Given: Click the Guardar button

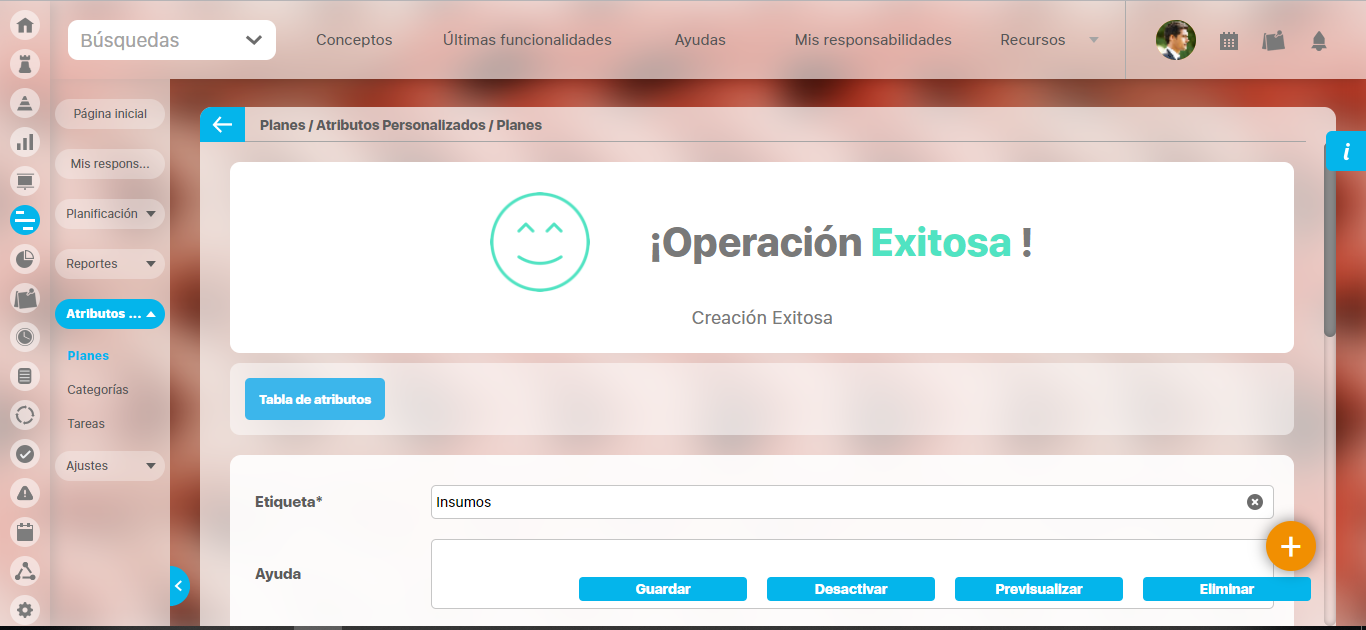Looking at the screenshot, I should [662, 589].
